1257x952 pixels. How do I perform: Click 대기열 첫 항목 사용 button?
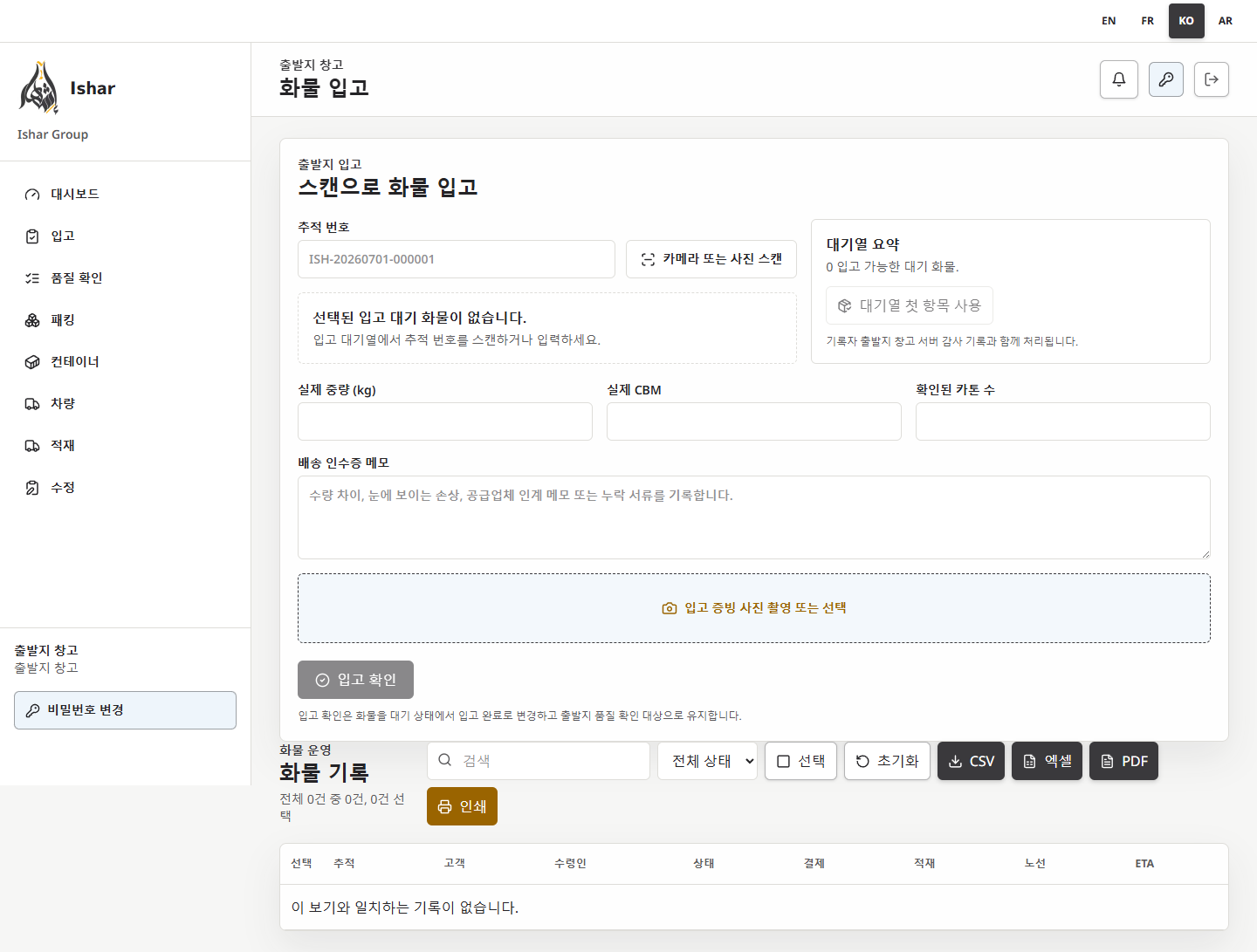click(x=910, y=305)
